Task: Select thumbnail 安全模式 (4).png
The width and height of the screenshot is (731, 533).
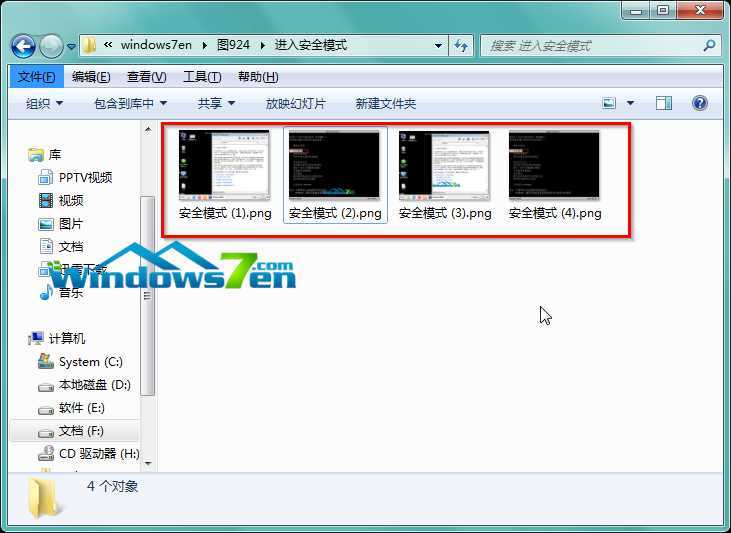Action: [x=555, y=175]
